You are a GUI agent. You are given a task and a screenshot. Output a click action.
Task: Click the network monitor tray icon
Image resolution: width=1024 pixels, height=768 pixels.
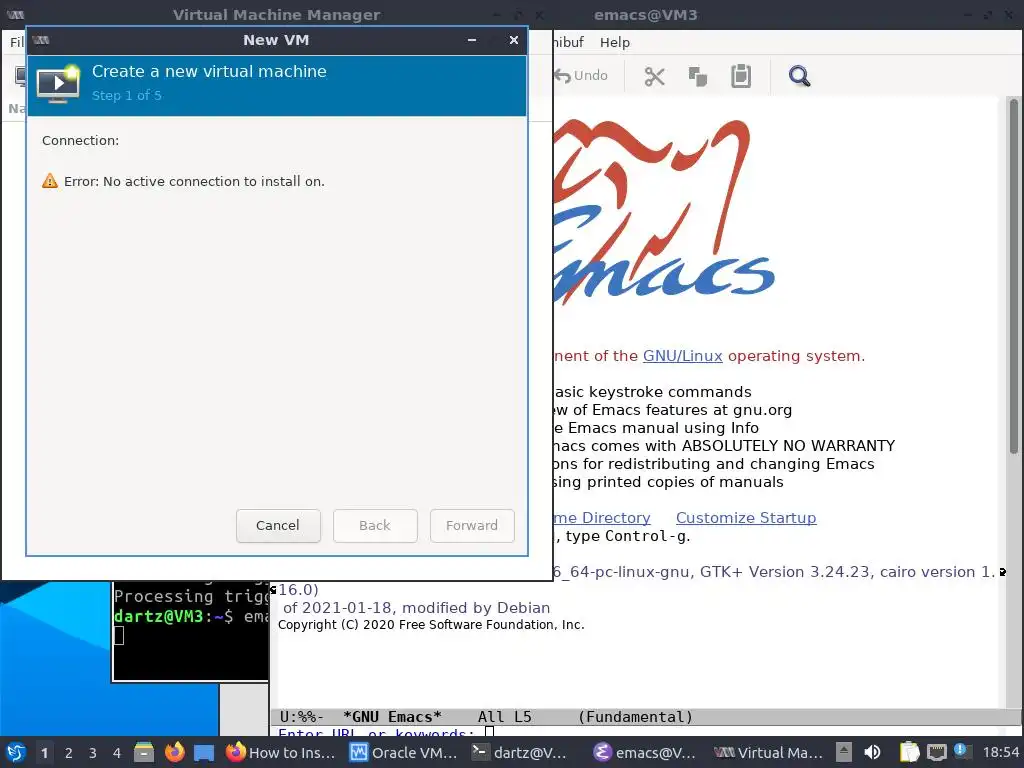(x=936, y=752)
